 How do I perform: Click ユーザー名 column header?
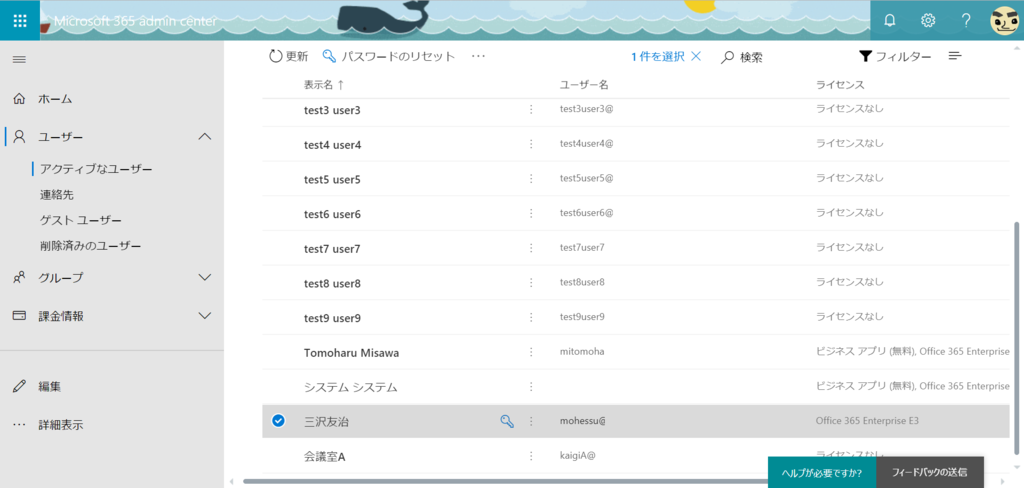pyautogui.click(x=584, y=85)
